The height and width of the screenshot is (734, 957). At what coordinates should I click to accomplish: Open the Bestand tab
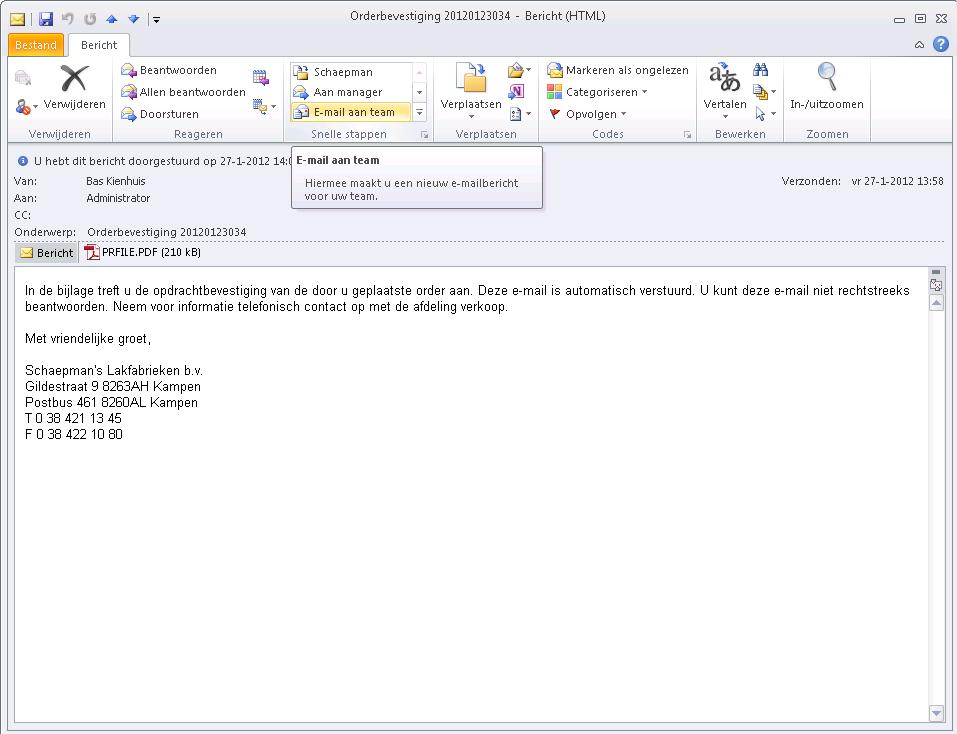(x=35, y=45)
